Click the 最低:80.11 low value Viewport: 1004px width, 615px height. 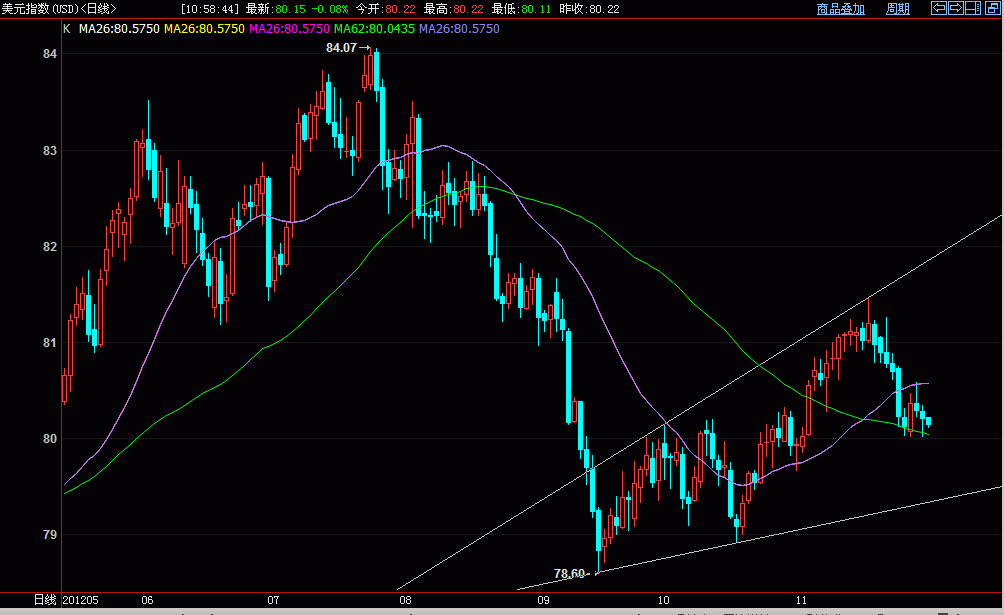pos(521,9)
